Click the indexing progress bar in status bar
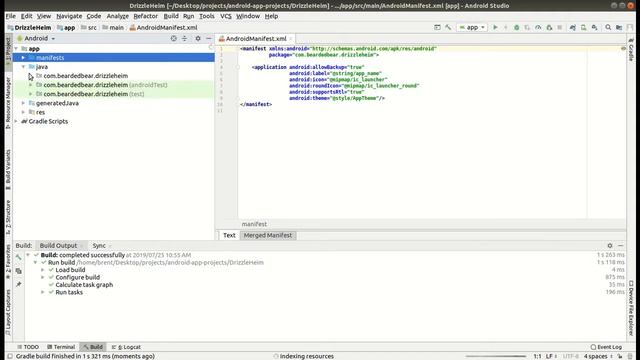This screenshot has height=360, width=640. (496, 356)
